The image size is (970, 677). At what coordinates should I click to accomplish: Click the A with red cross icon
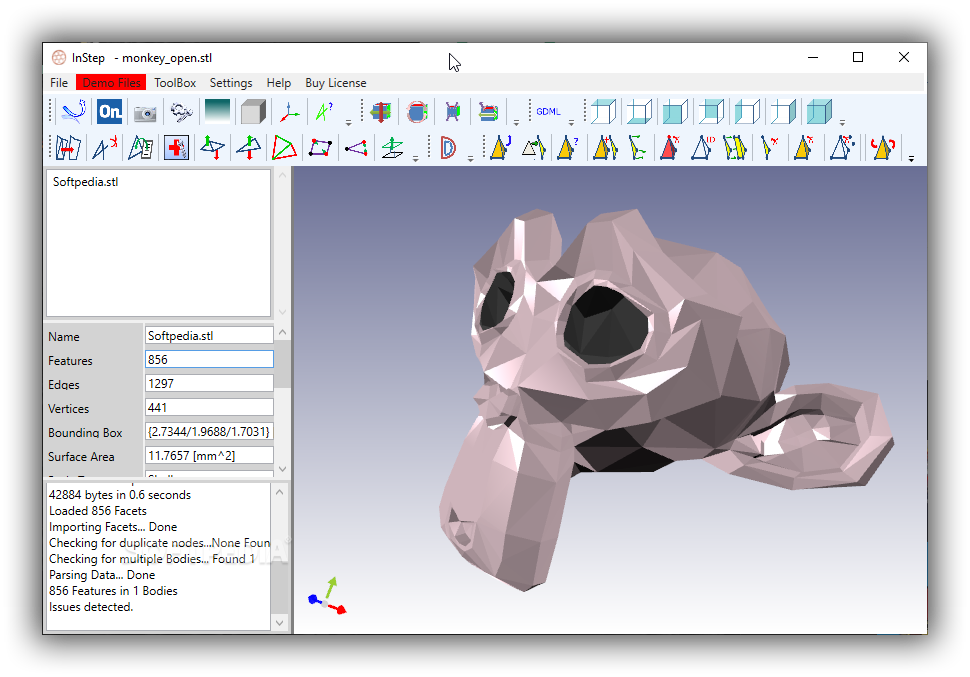click(x=105, y=148)
